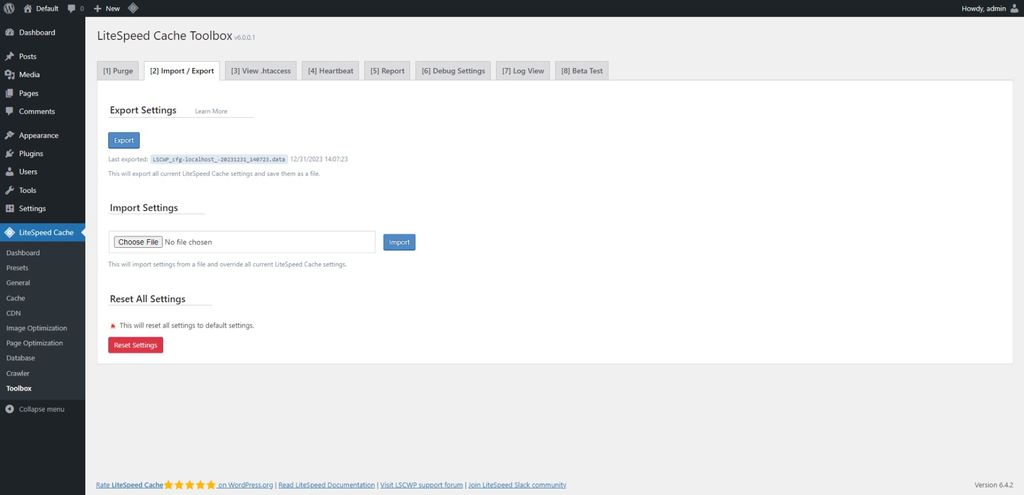
Task: Switch to the [8] Beta Test tab
Action: pos(582,71)
